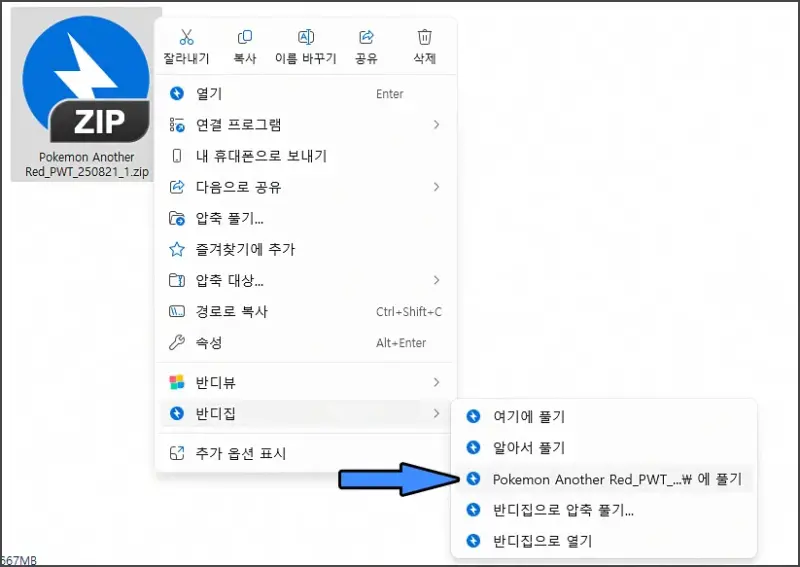
Task: Select 반디집으로 열기 option
Action: (604, 541)
